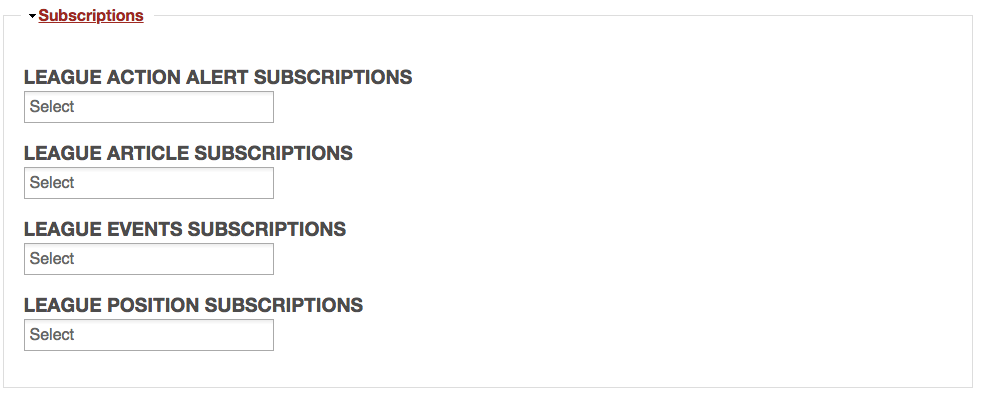Collapse the Subscriptions section using its triangle
Image resolution: width=984 pixels, height=396 pixels.
pos(32,16)
